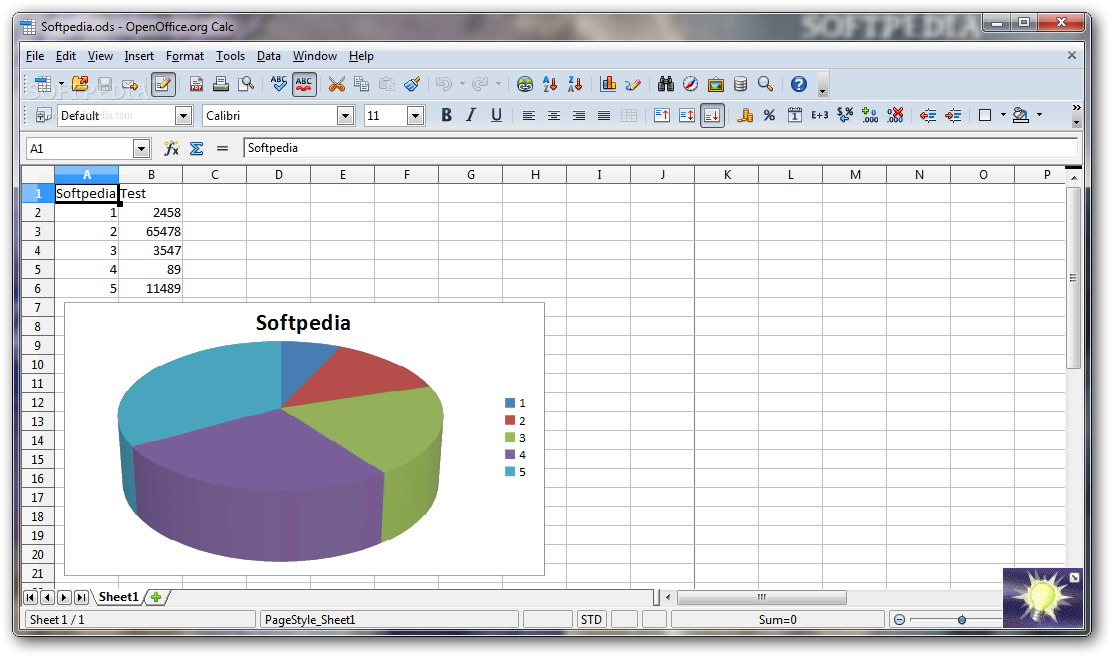Insert Hyperlink icon
The width and height of the screenshot is (1112, 657).
coord(525,84)
